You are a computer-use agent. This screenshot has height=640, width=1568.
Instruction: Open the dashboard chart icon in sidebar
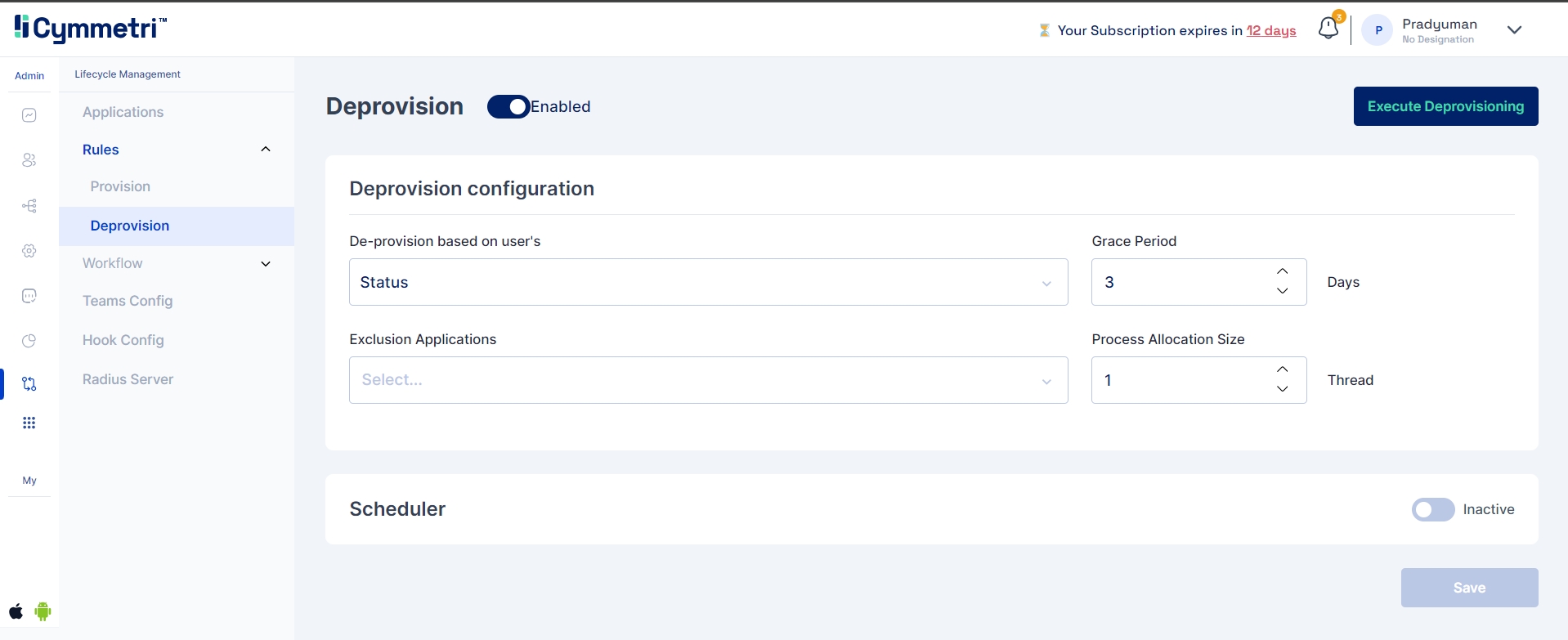tap(29, 115)
